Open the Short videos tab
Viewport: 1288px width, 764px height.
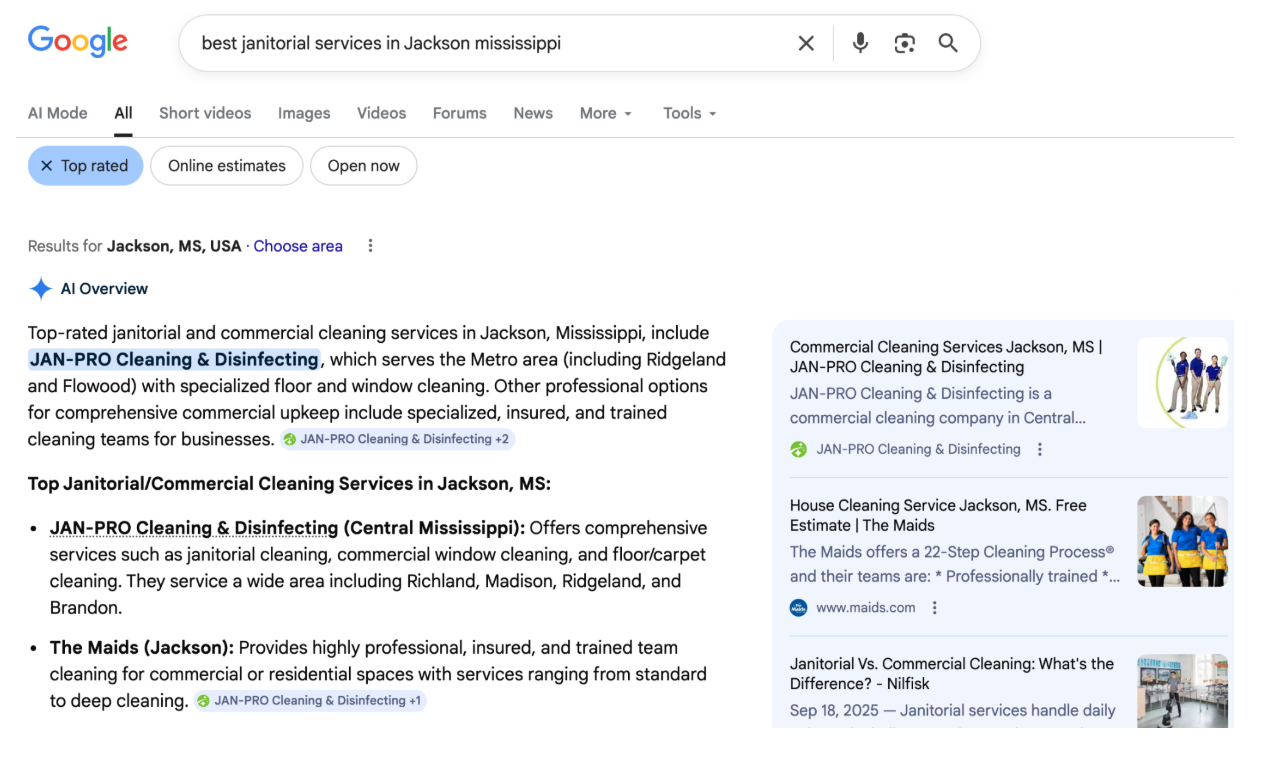tap(205, 113)
